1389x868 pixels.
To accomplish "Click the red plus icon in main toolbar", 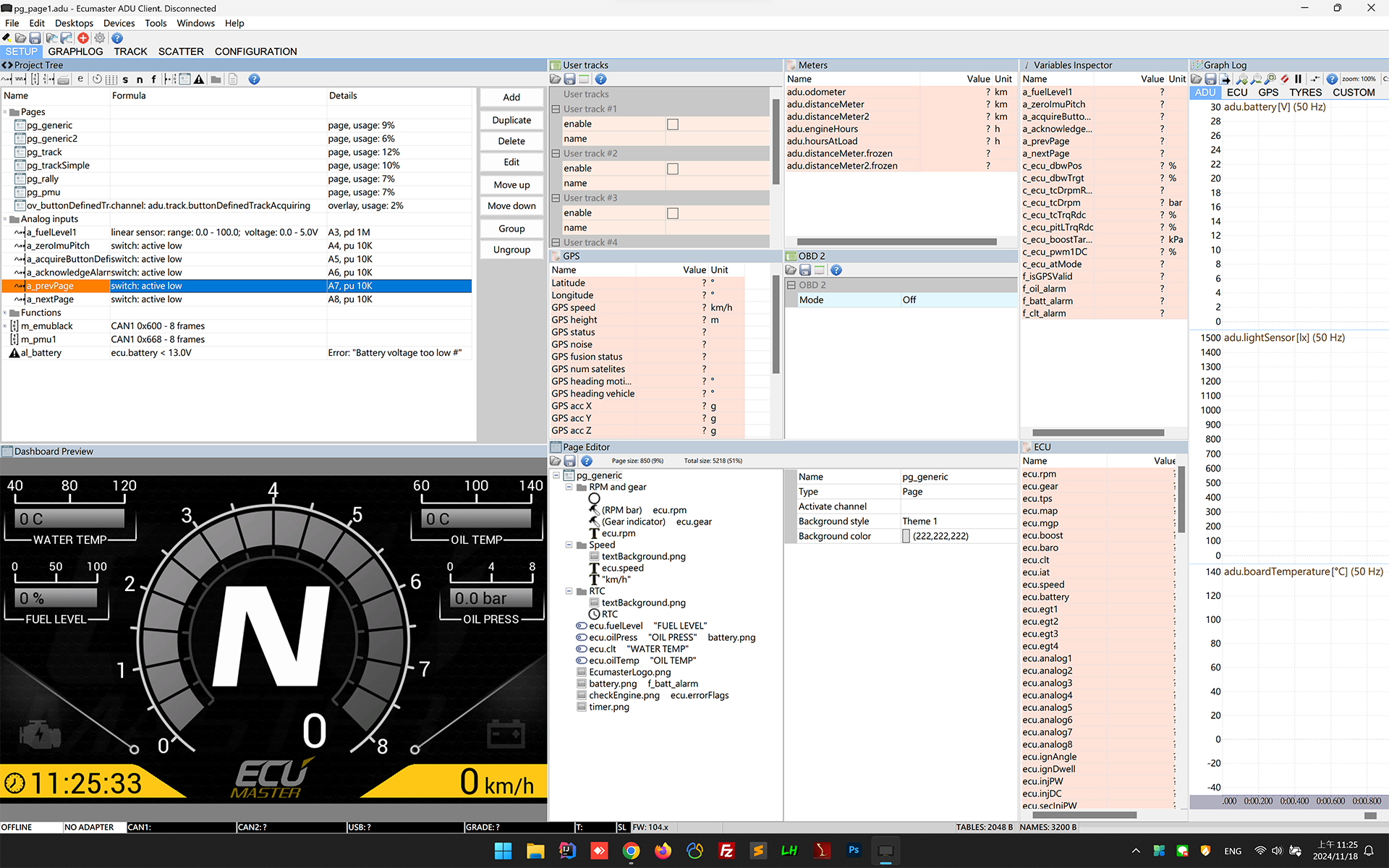I will pyautogui.click(x=83, y=38).
